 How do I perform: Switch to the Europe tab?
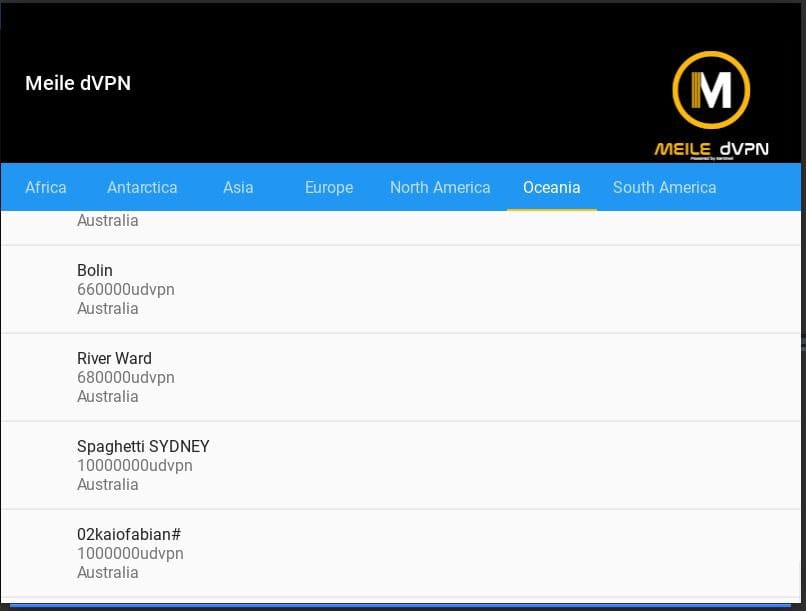point(329,187)
